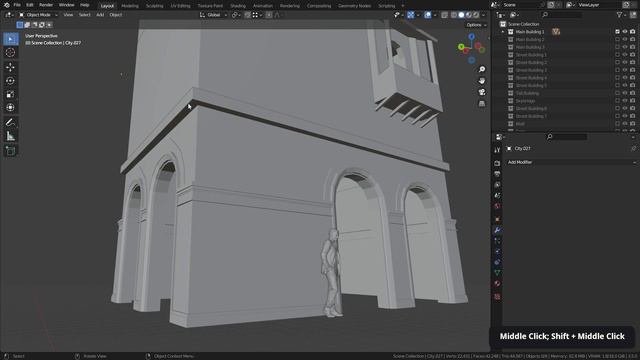The height and width of the screenshot is (360, 640).
Task: Select solid viewport shading mode
Action: pyautogui.click(x=461, y=15)
